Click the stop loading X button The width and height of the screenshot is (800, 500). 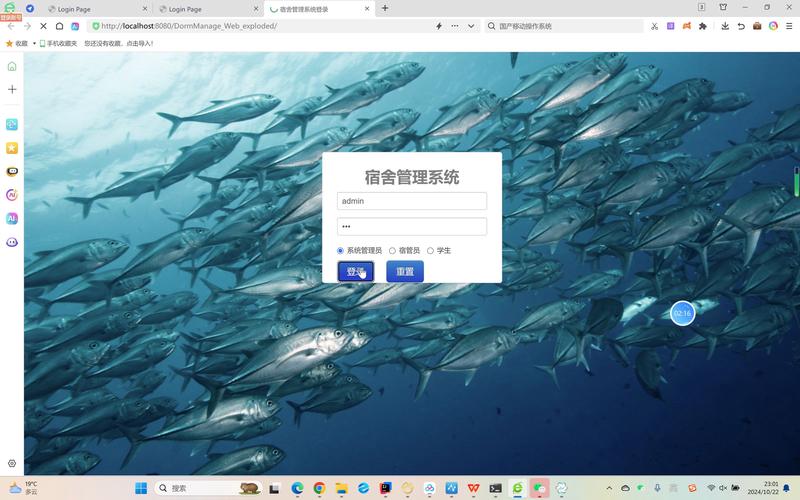coord(43,26)
